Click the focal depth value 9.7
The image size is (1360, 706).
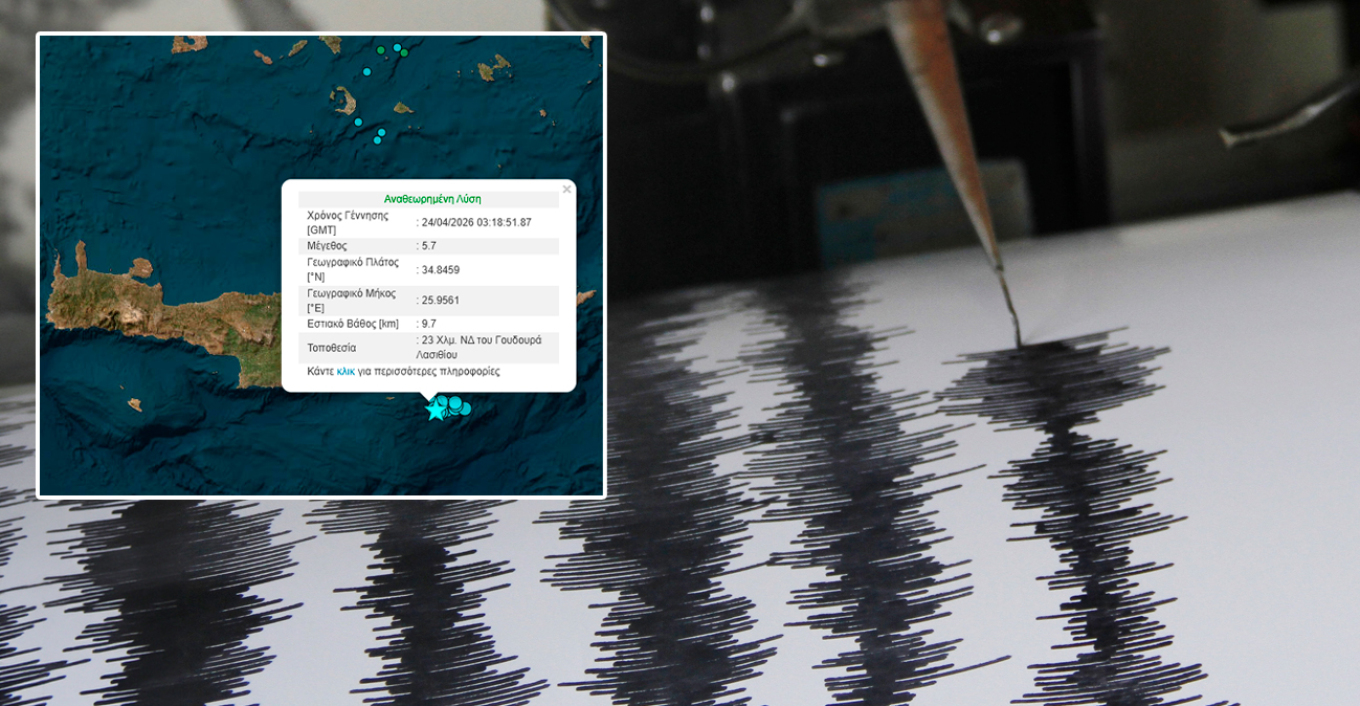coord(429,324)
